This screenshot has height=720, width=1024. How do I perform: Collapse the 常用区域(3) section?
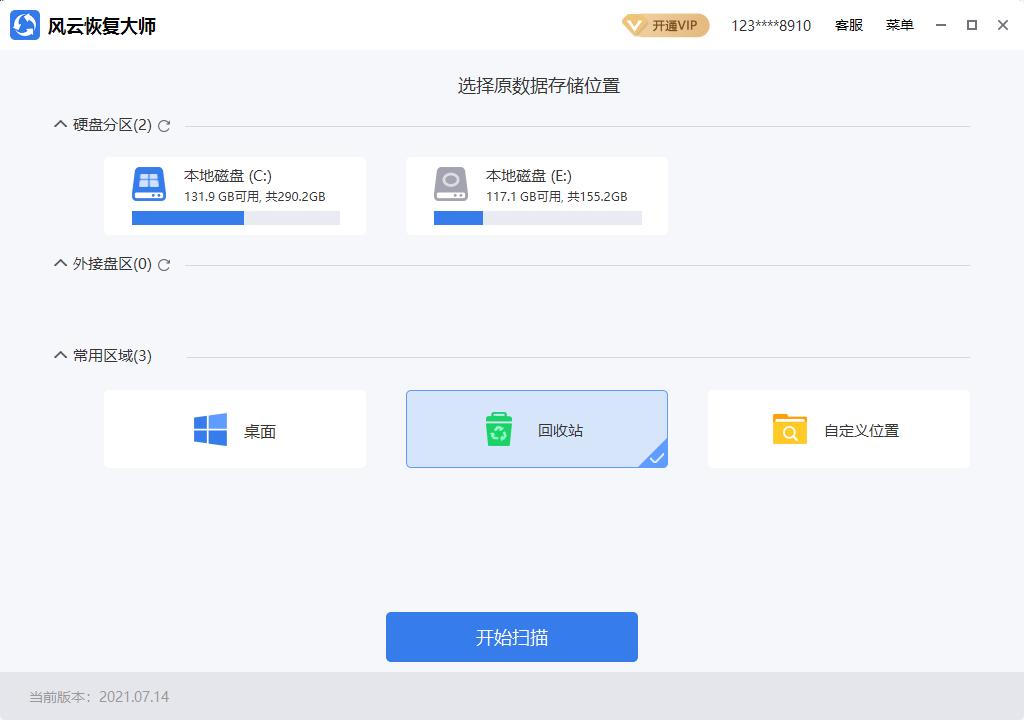coord(60,355)
